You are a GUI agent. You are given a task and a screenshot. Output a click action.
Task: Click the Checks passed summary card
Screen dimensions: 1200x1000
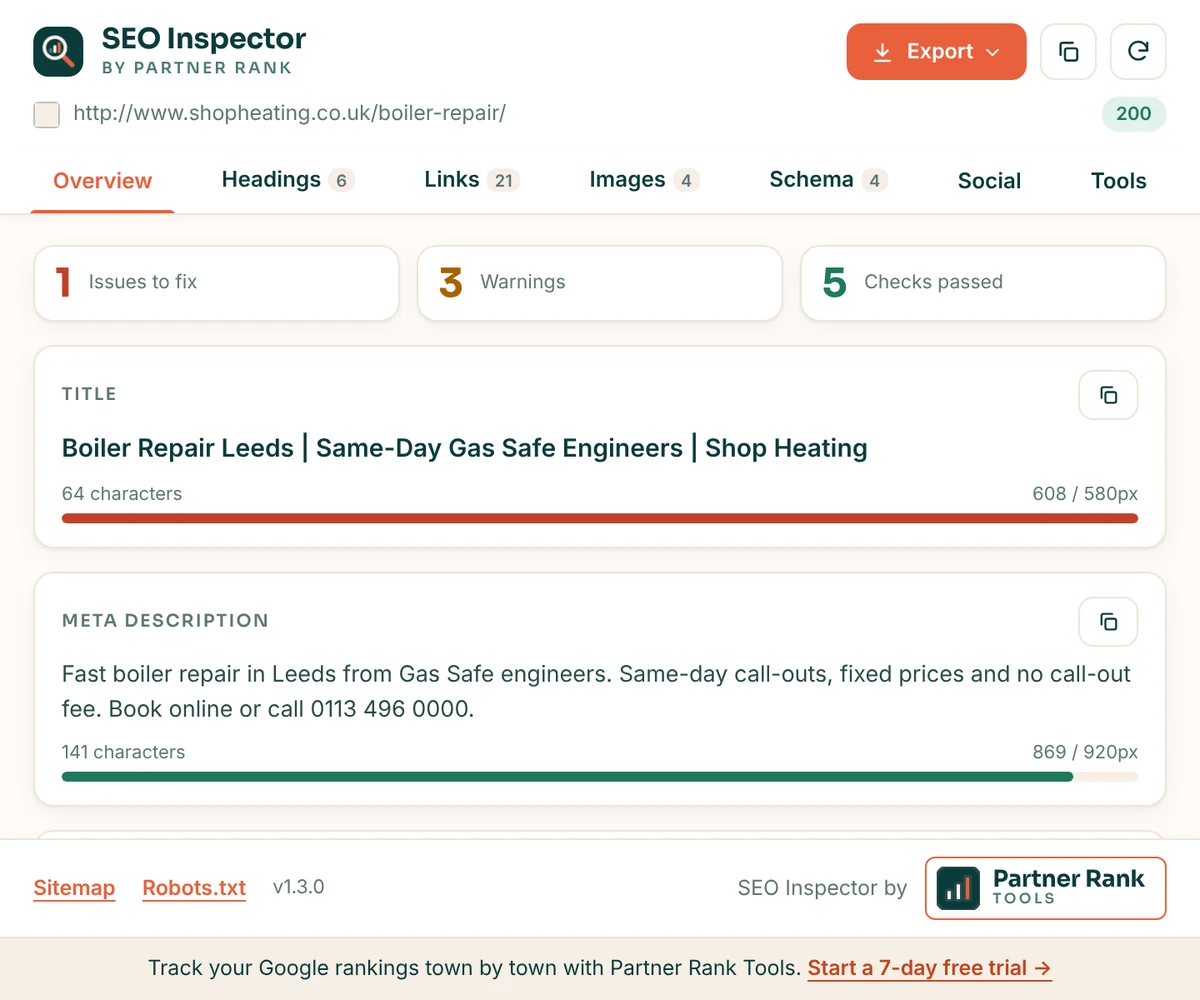click(983, 283)
